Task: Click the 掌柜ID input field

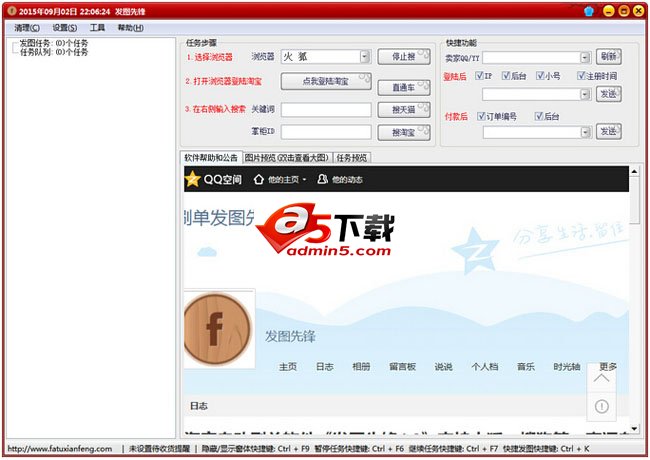Action: [326, 132]
